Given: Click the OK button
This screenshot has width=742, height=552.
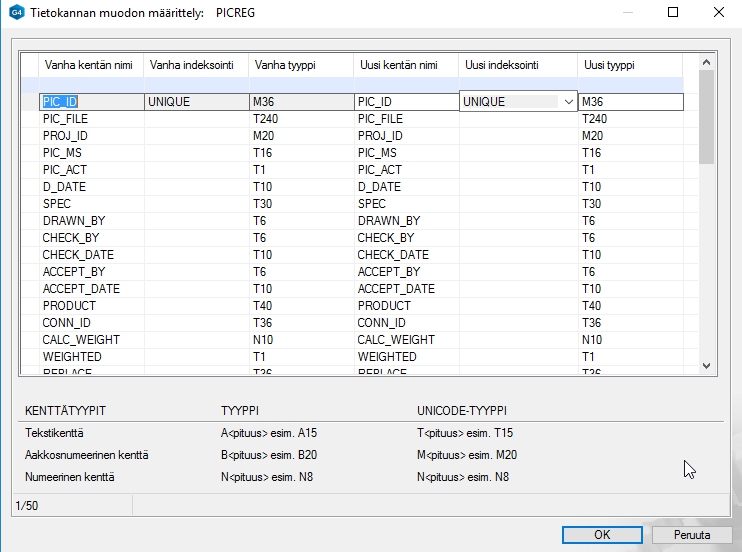Looking at the screenshot, I should click(601, 535).
